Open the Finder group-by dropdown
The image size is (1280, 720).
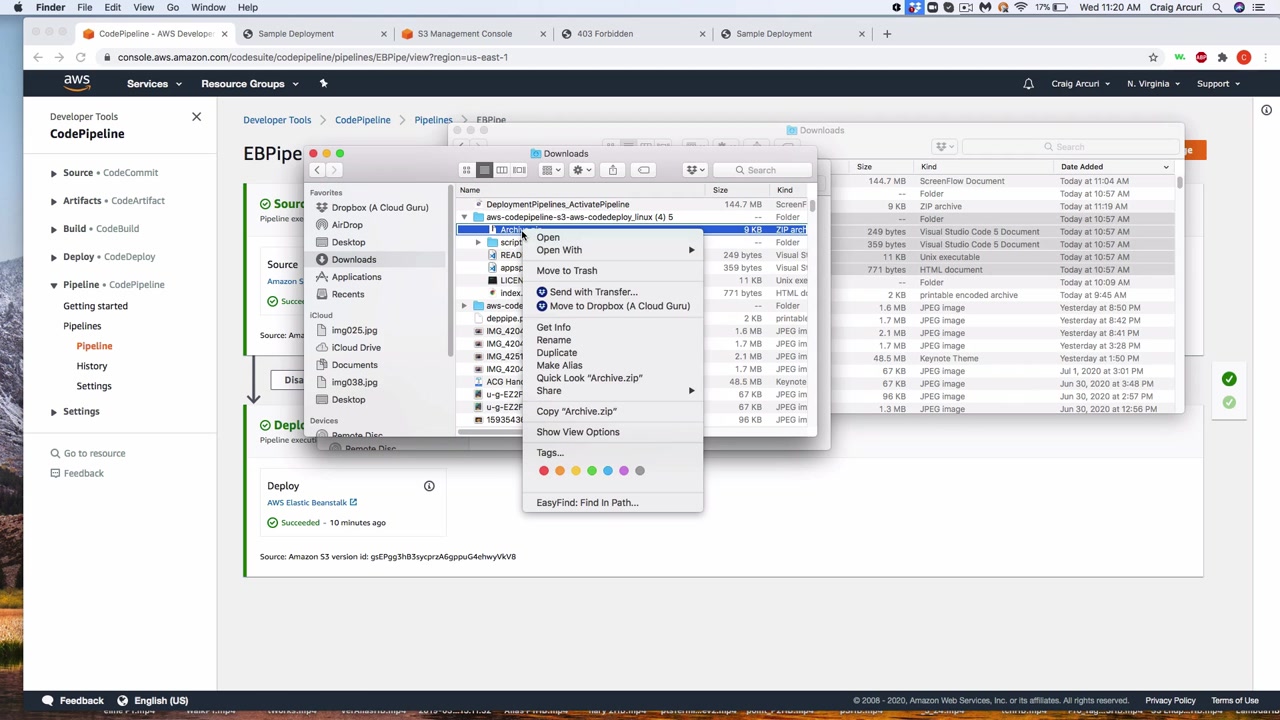[x=550, y=170]
